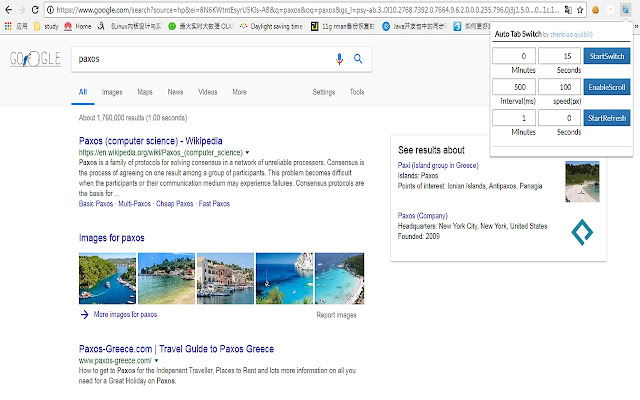Open first paxos harbor image thumbnail
This screenshot has width=640, height=400.
tap(107, 278)
